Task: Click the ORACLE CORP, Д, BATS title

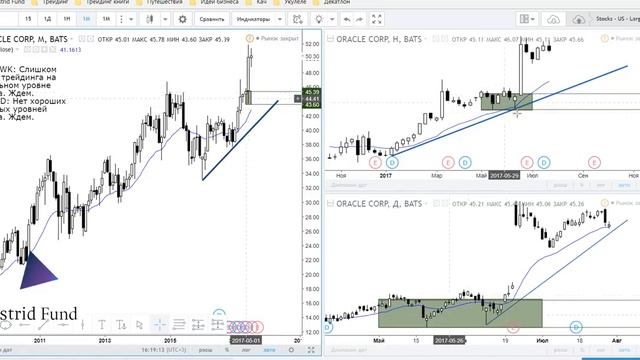Action: pyautogui.click(x=379, y=204)
